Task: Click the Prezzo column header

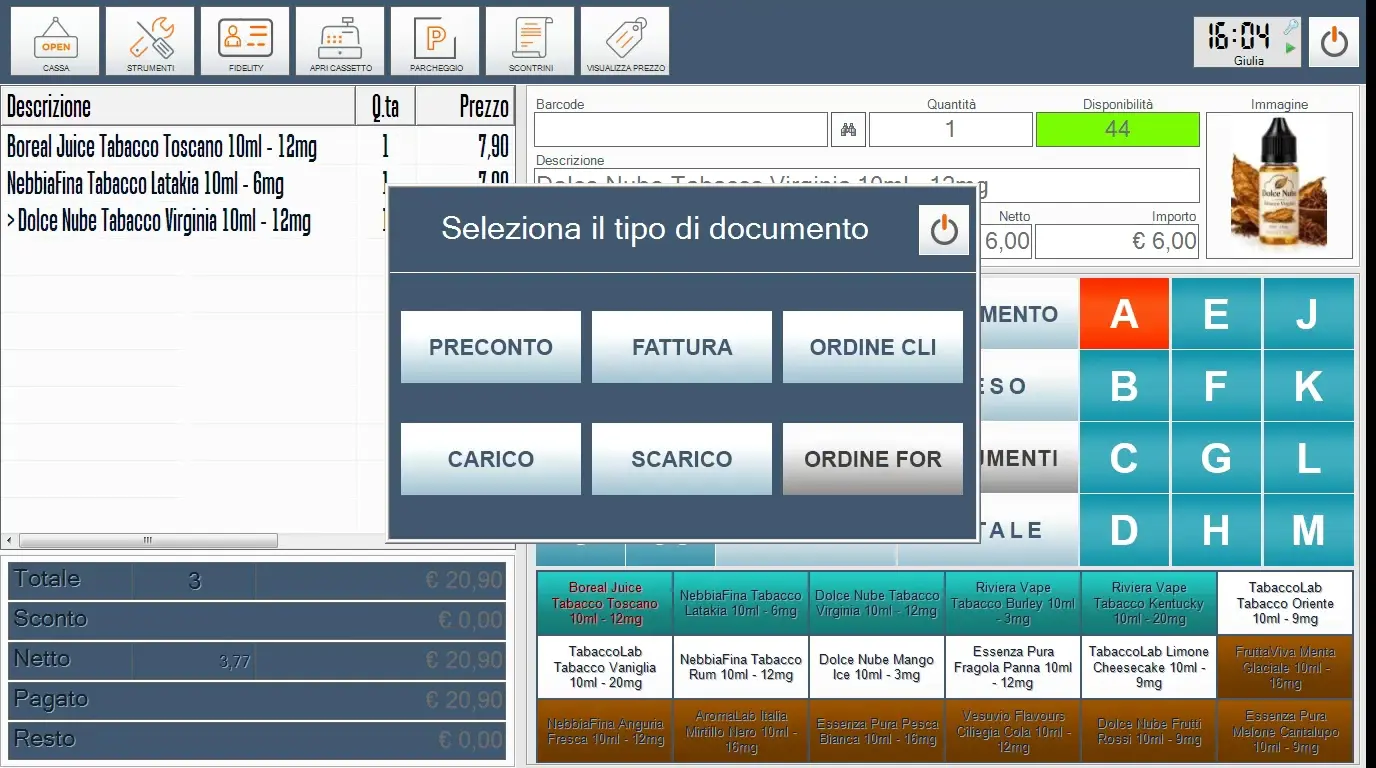Action: pos(464,106)
